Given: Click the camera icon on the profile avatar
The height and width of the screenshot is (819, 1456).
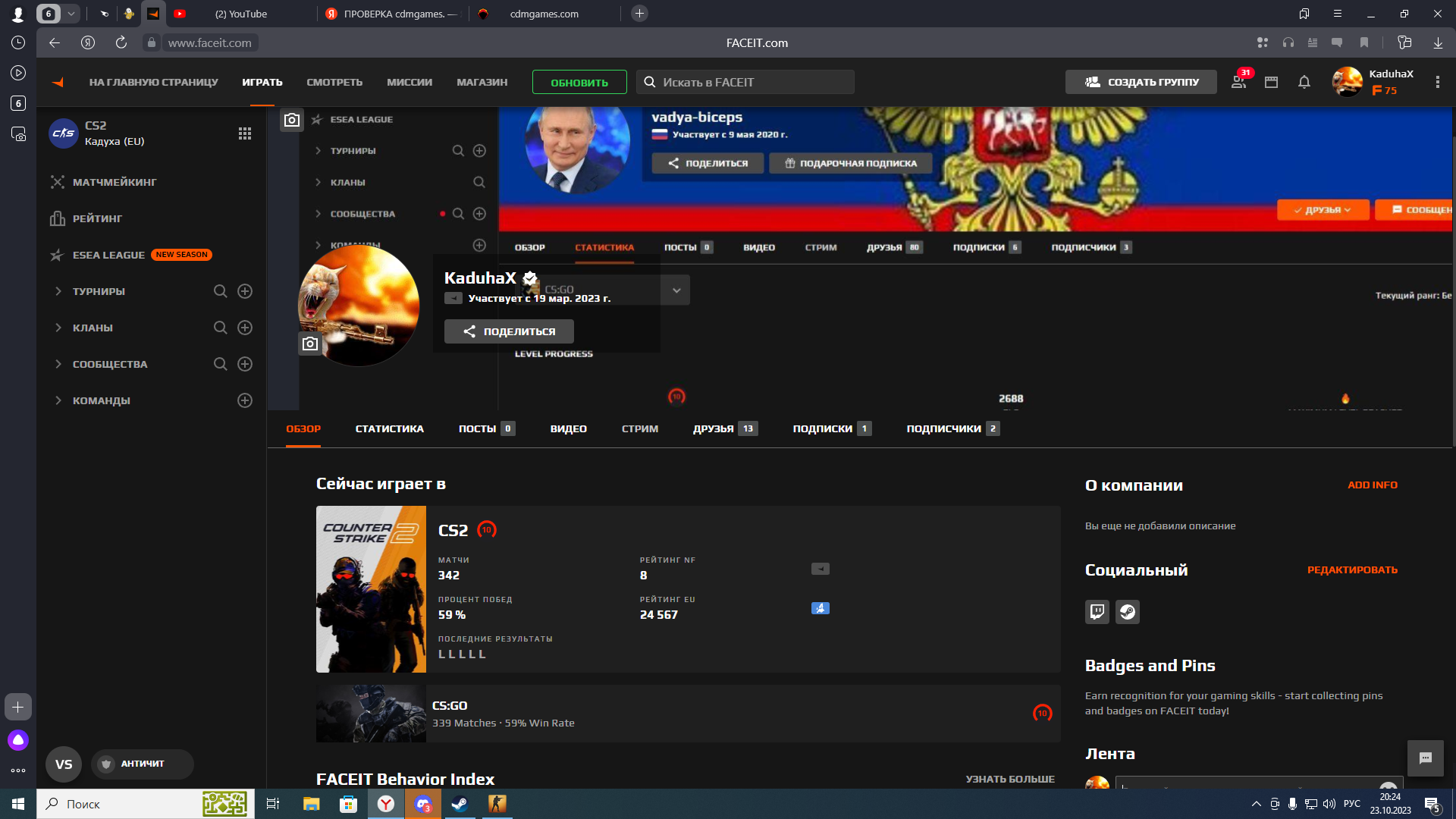Looking at the screenshot, I should [310, 344].
